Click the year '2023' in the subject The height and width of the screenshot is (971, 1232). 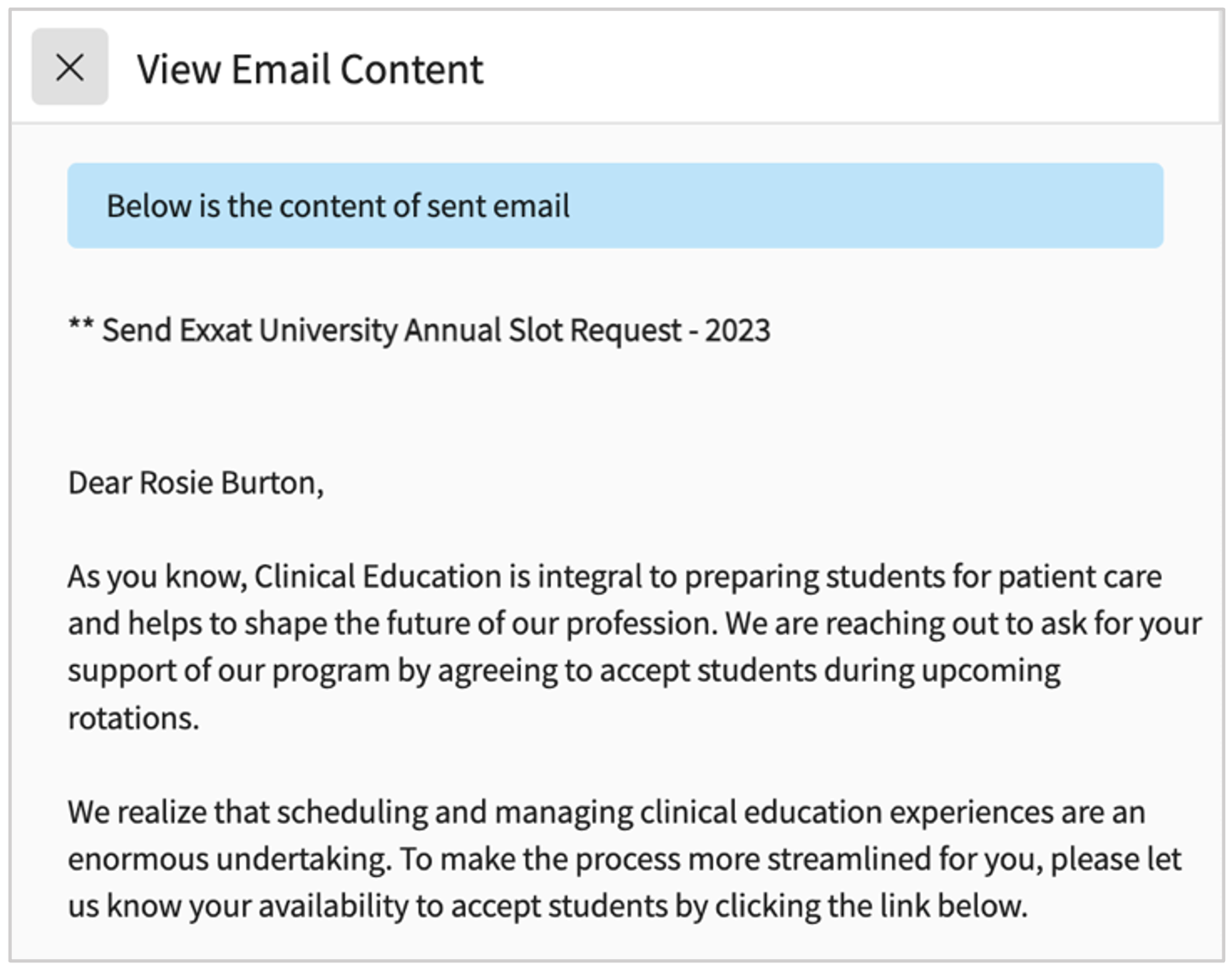[x=737, y=330]
